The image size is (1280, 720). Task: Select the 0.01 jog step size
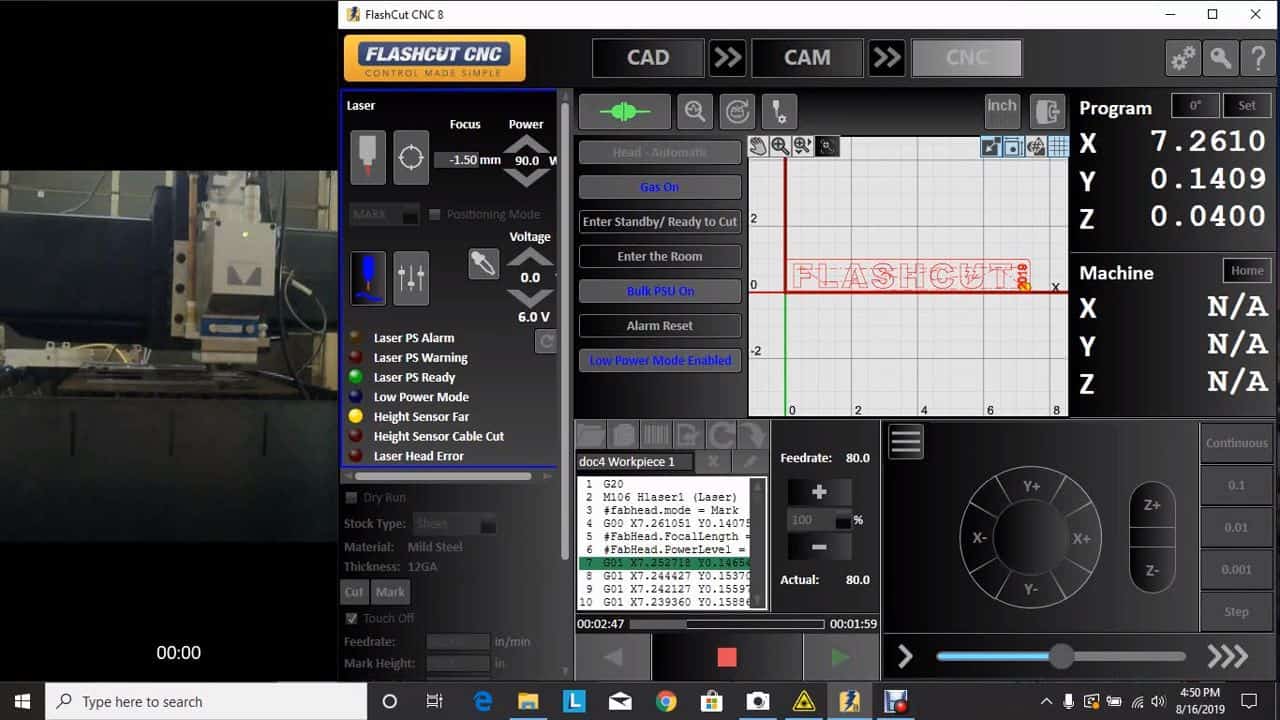coord(1237,527)
